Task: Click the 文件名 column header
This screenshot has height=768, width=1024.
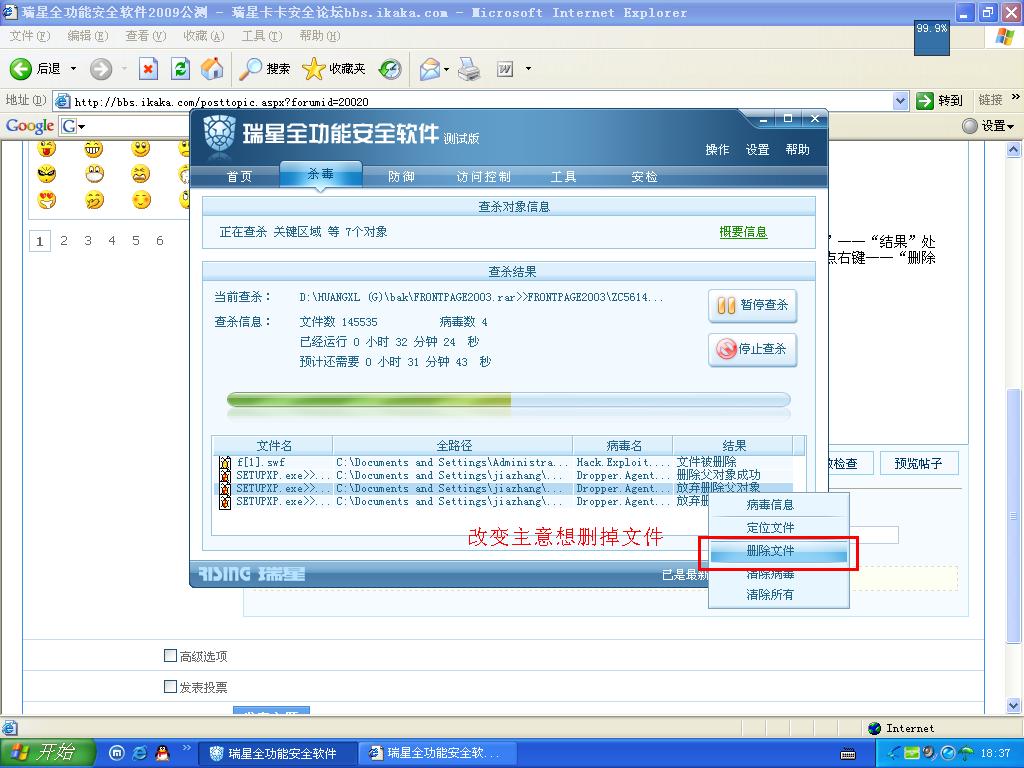Action: click(x=274, y=446)
